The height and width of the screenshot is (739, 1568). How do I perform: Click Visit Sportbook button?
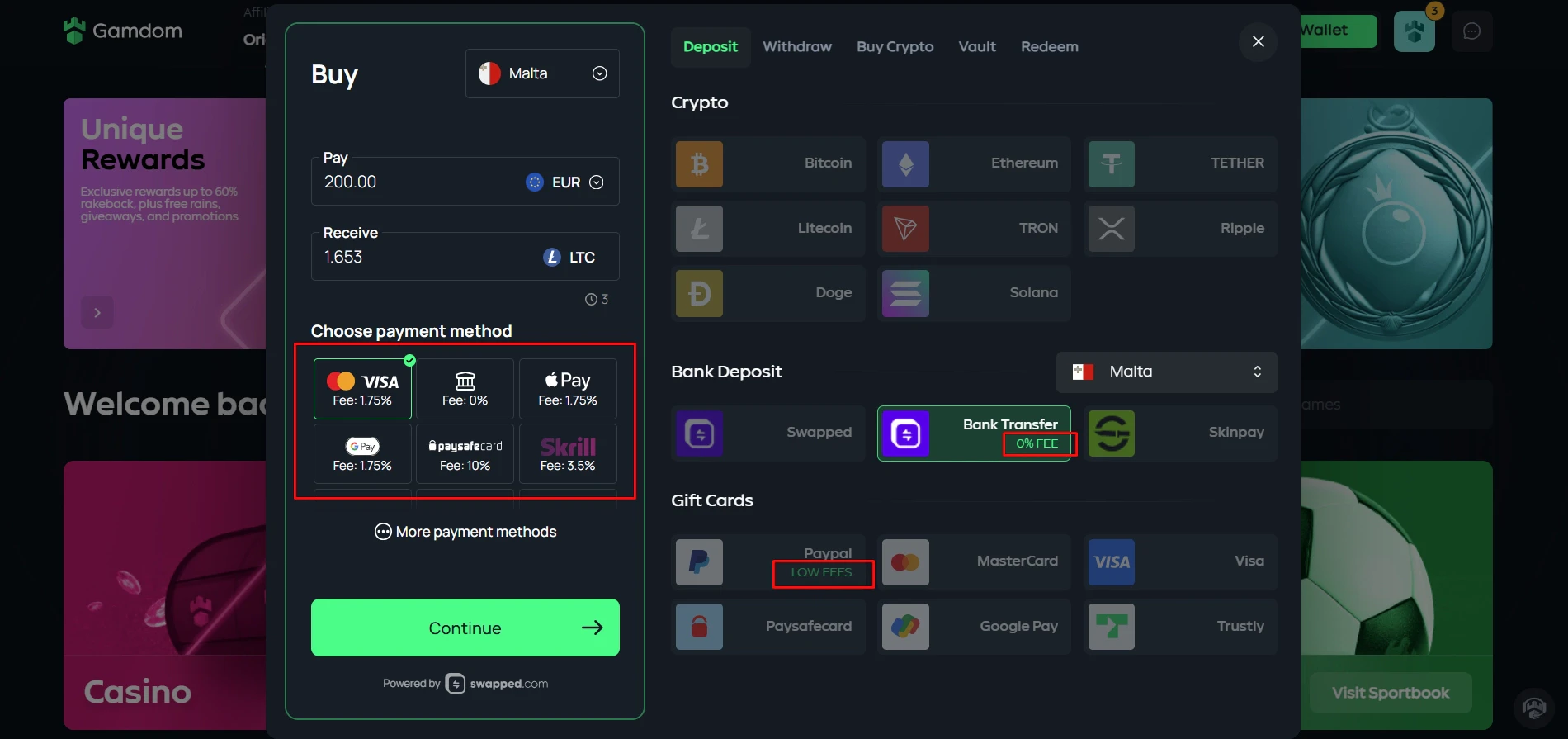[1391, 693]
